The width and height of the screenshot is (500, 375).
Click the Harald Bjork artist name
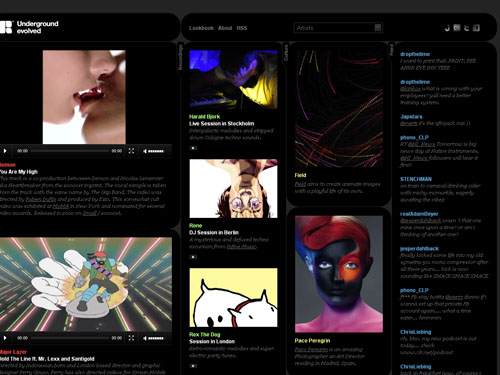click(x=205, y=117)
